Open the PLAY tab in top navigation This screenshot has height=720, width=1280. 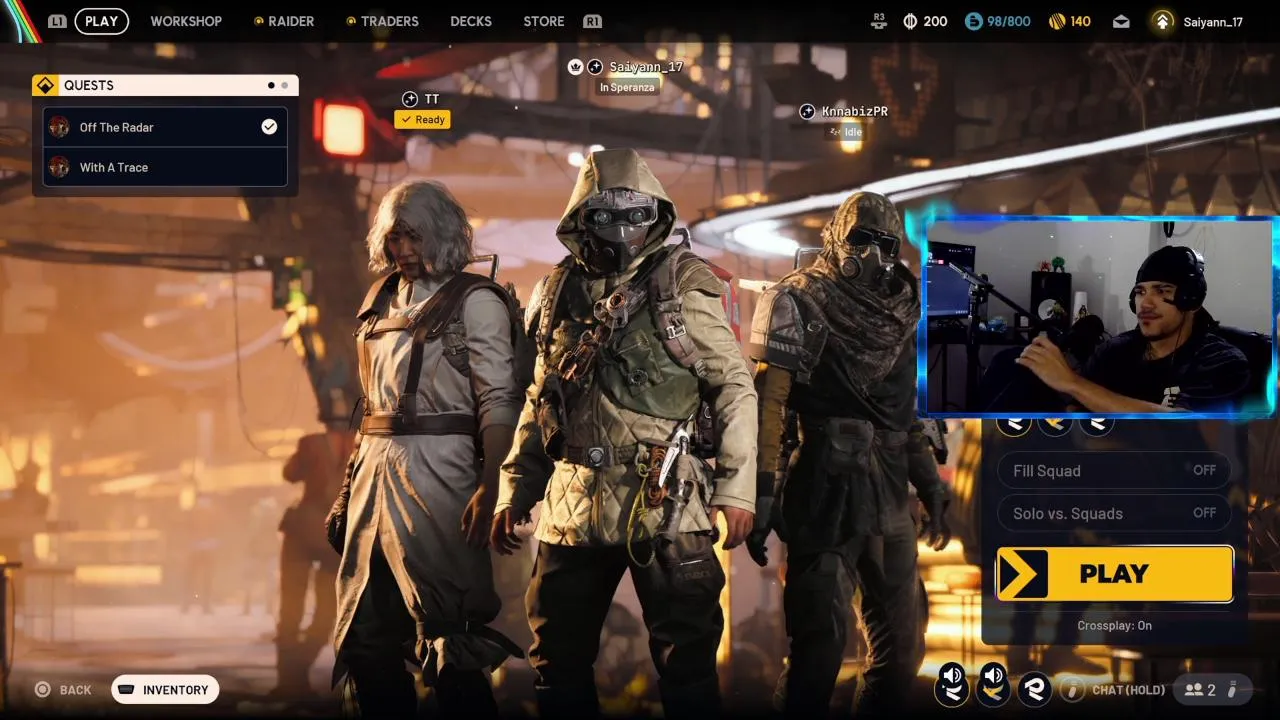[101, 21]
